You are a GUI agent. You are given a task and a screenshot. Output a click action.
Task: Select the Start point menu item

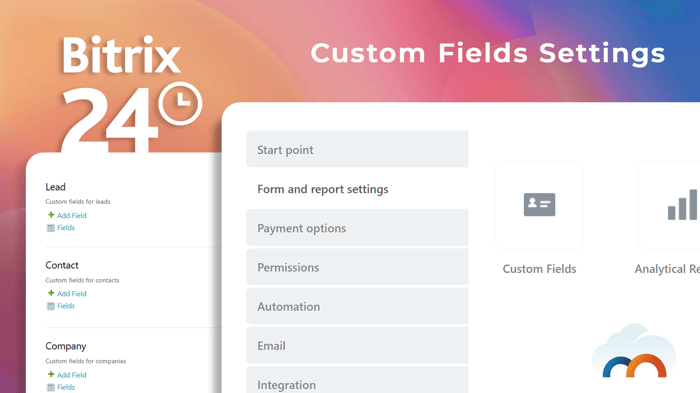coord(357,149)
